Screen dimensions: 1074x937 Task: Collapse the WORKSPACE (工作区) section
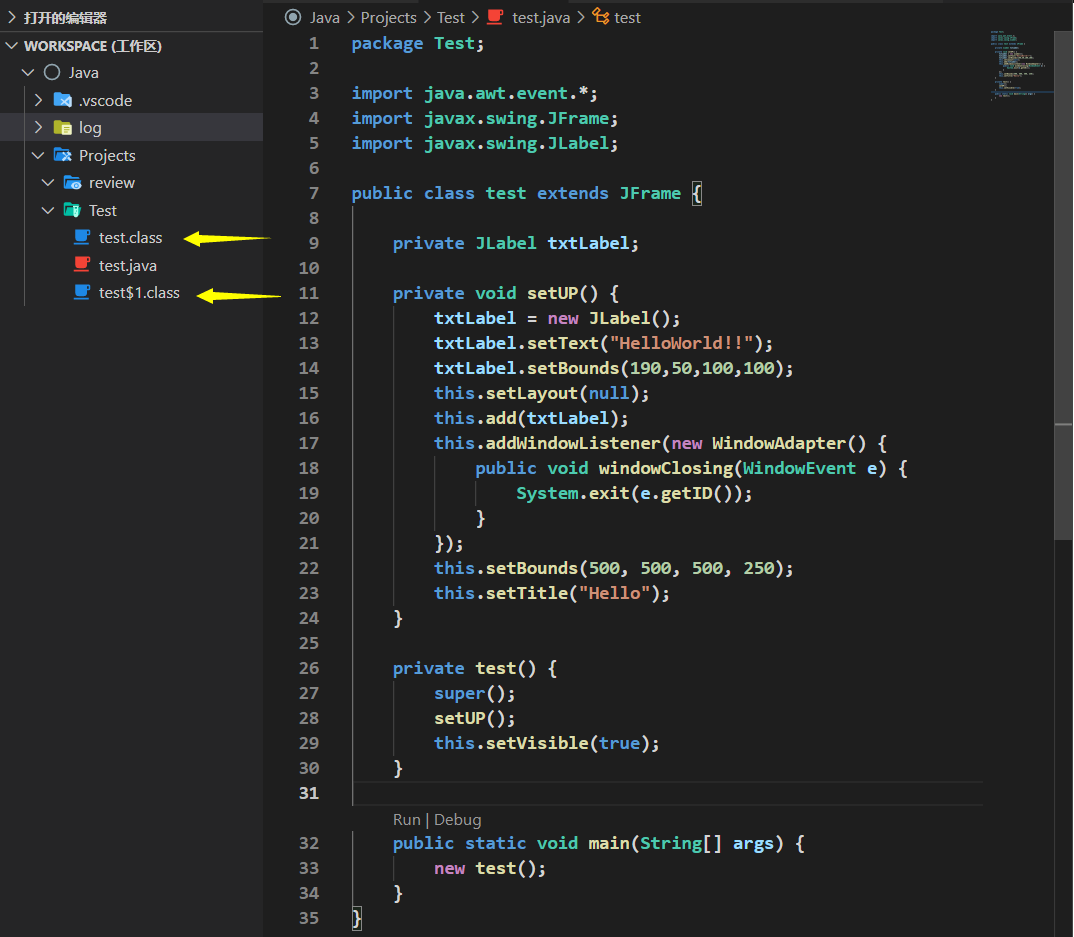click(x=12, y=46)
